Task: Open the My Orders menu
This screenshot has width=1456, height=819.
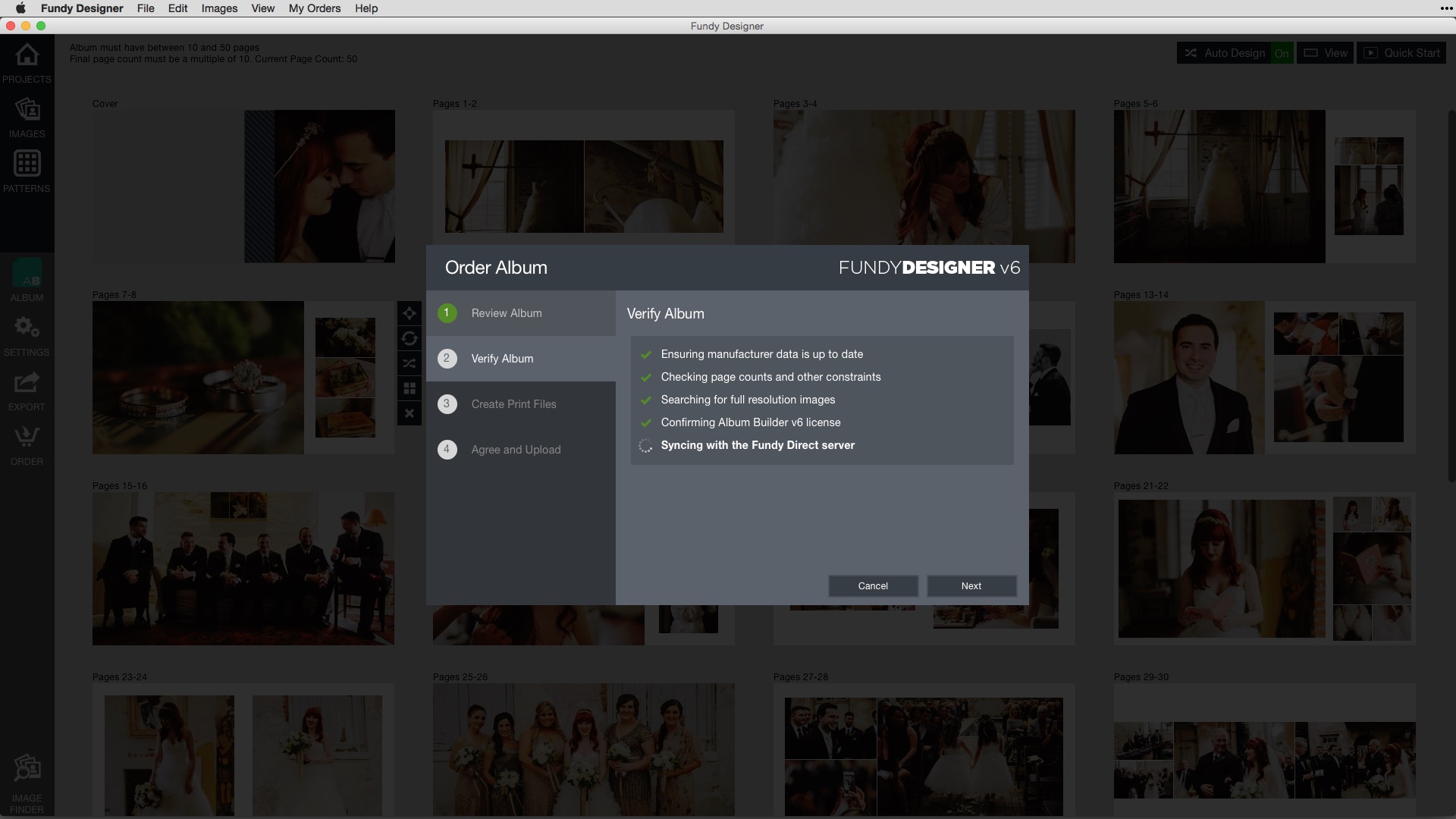Action: [315, 8]
